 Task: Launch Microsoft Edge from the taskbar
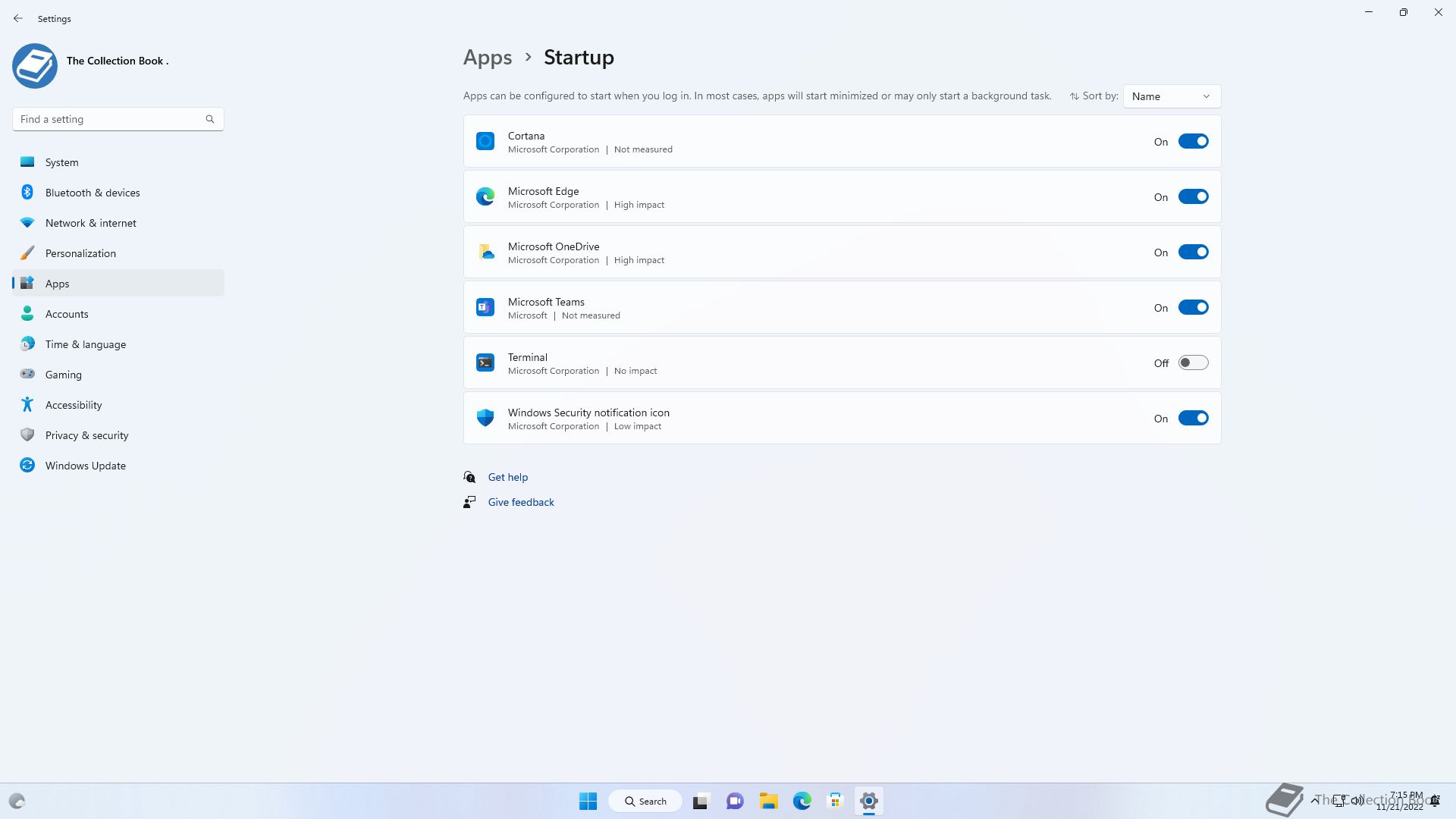pos(802,801)
